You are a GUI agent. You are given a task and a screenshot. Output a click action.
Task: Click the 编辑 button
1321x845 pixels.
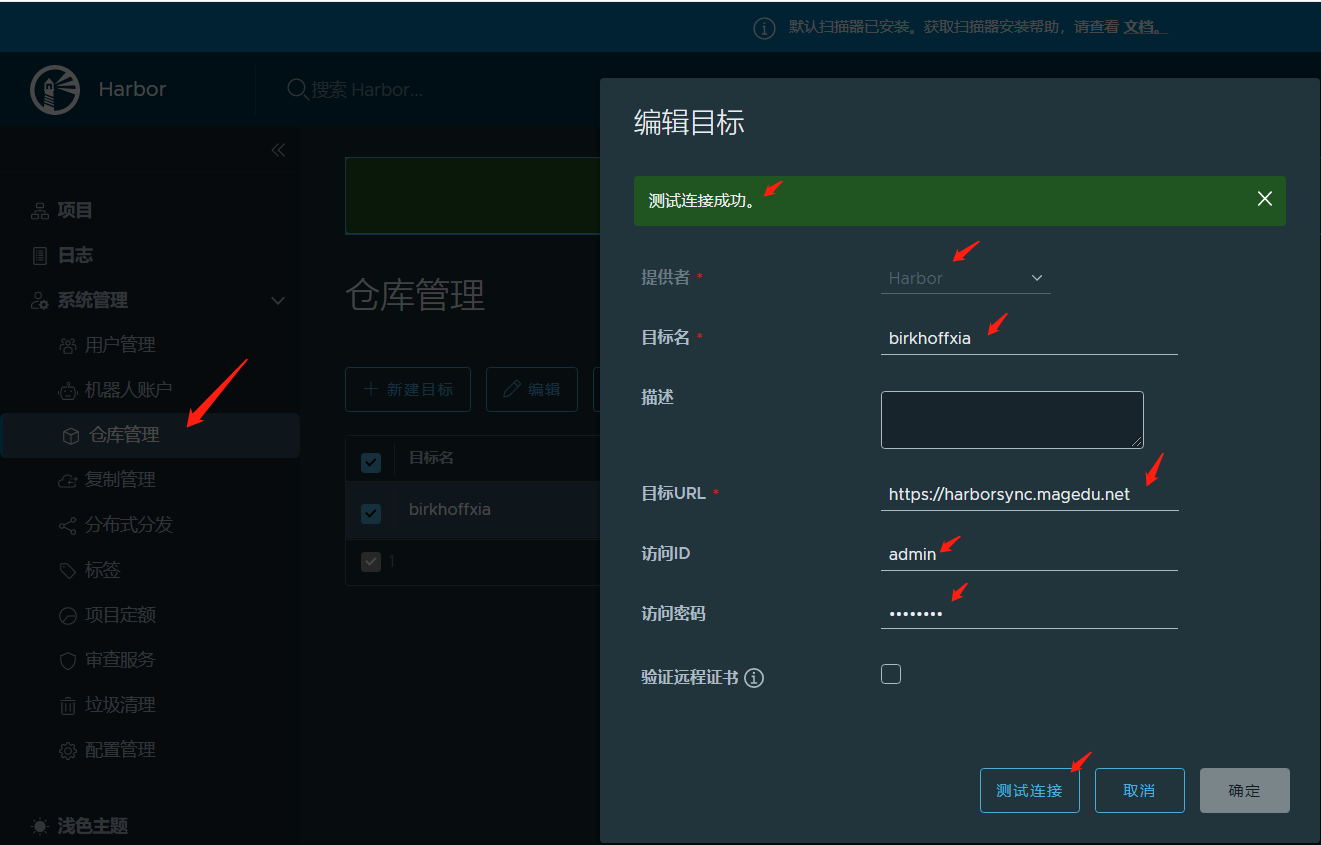pos(532,389)
